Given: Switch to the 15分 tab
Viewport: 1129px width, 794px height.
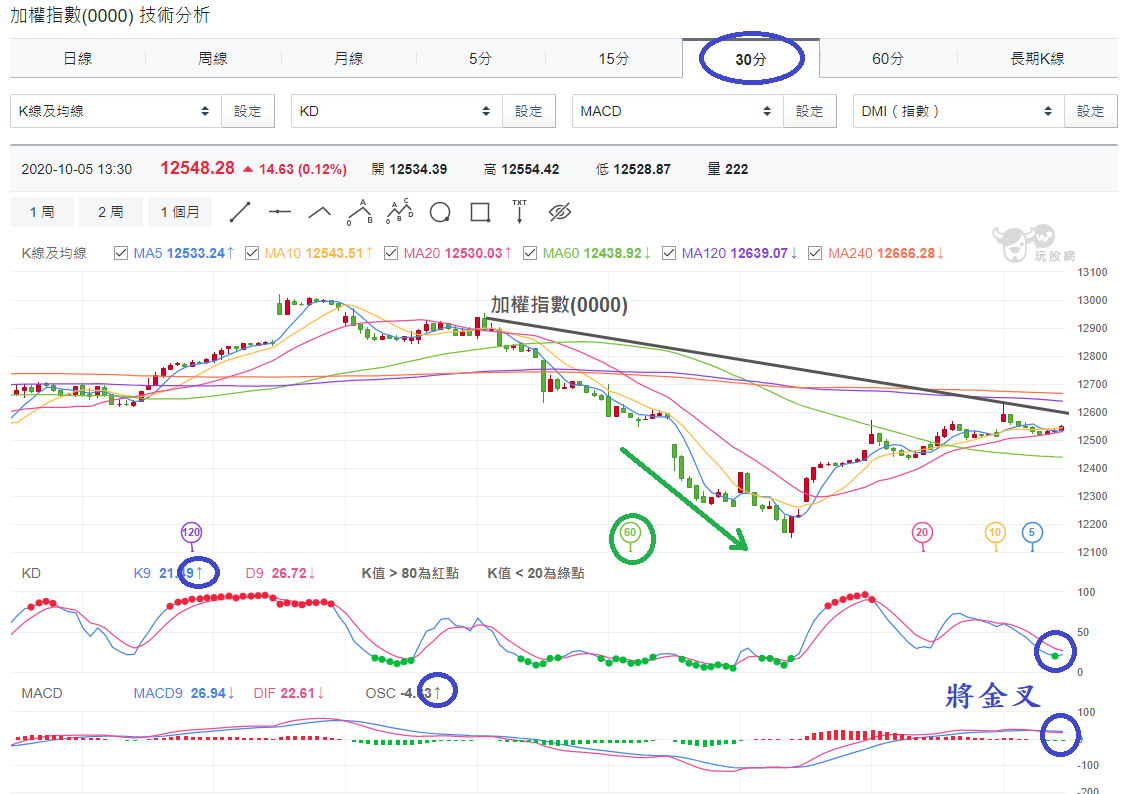Looking at the screenshot, I should click(613, 58).
